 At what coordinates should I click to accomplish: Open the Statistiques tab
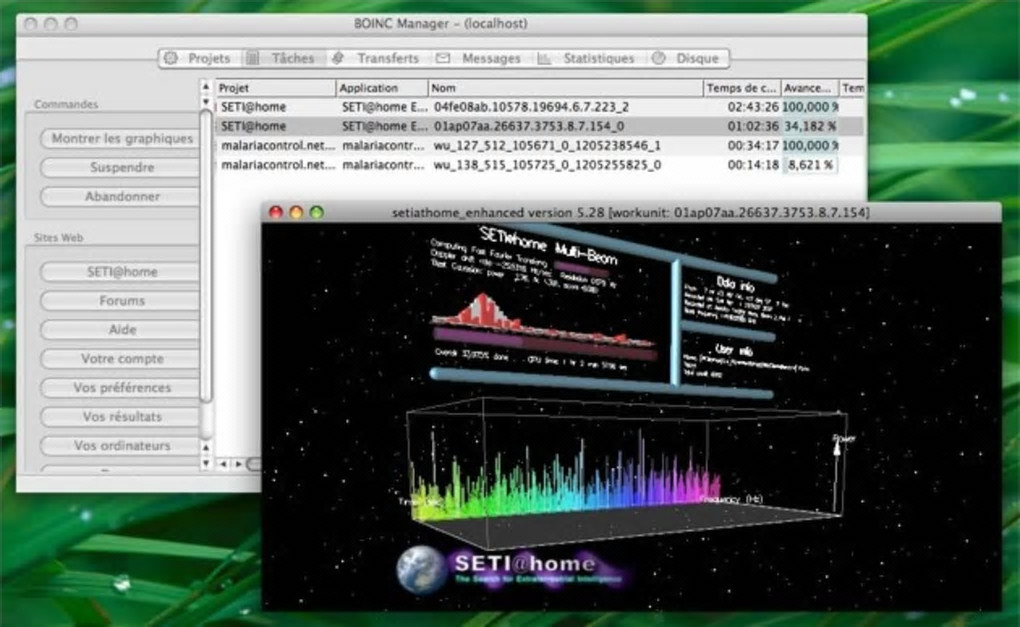coord(587,59)
